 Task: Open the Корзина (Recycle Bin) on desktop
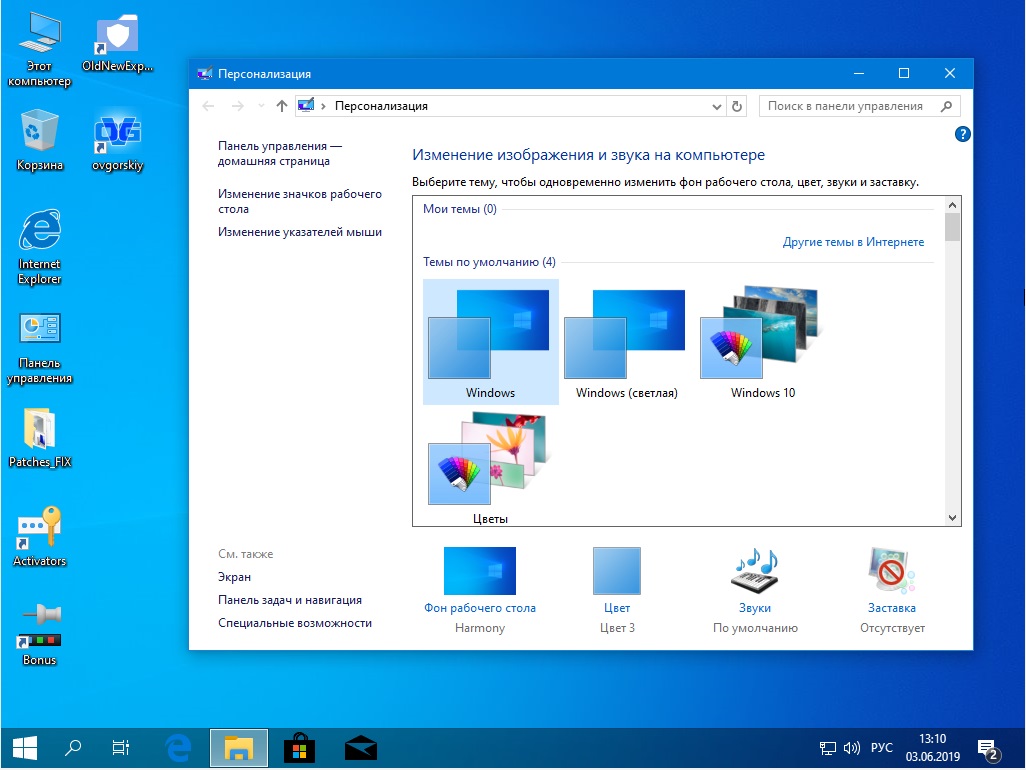tap(38, 130)
